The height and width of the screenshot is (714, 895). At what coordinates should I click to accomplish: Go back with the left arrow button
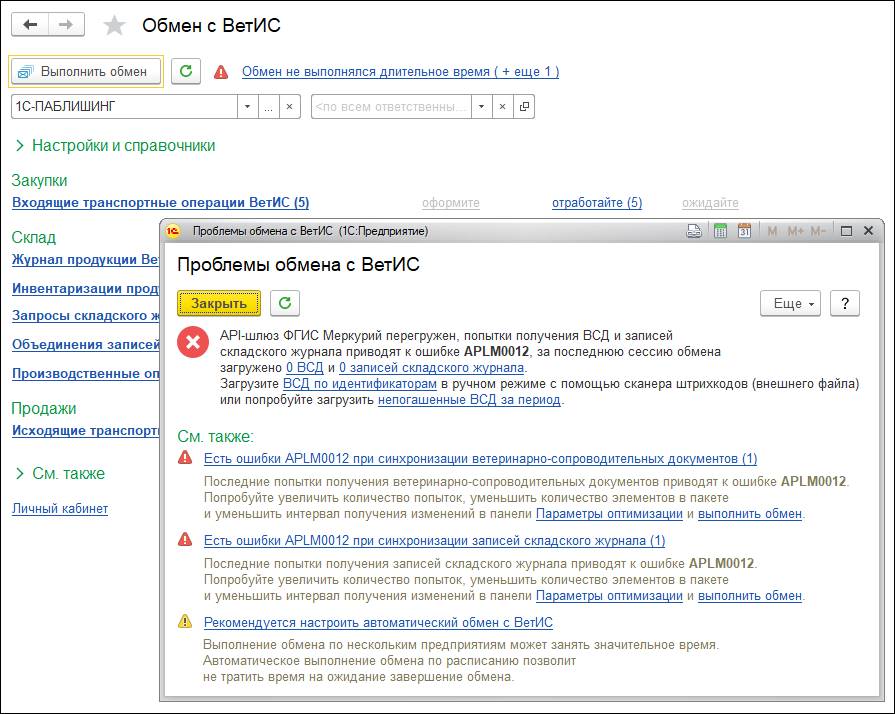30,25
